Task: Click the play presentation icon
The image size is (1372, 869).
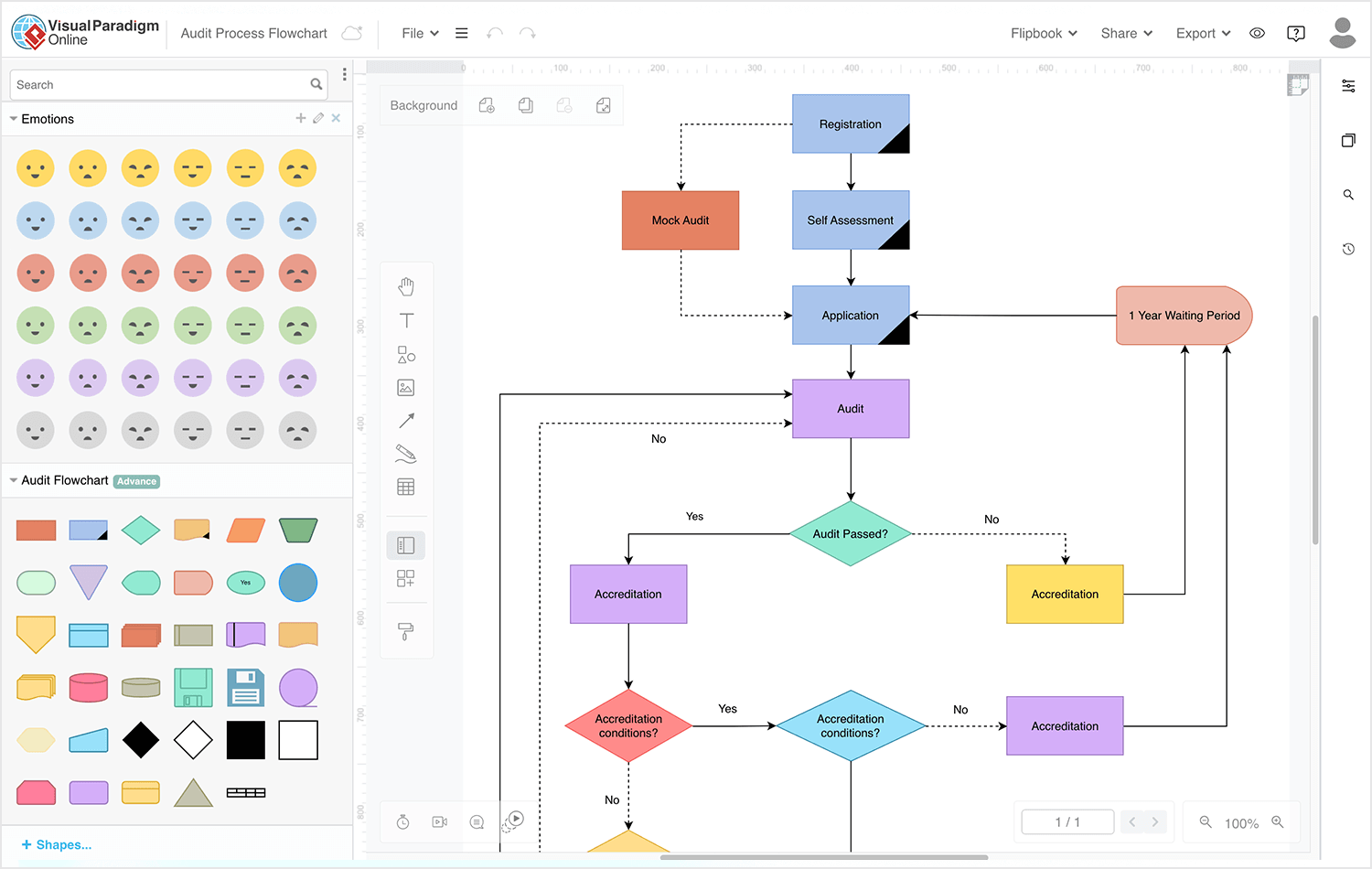Action: [x=514, y=821]
